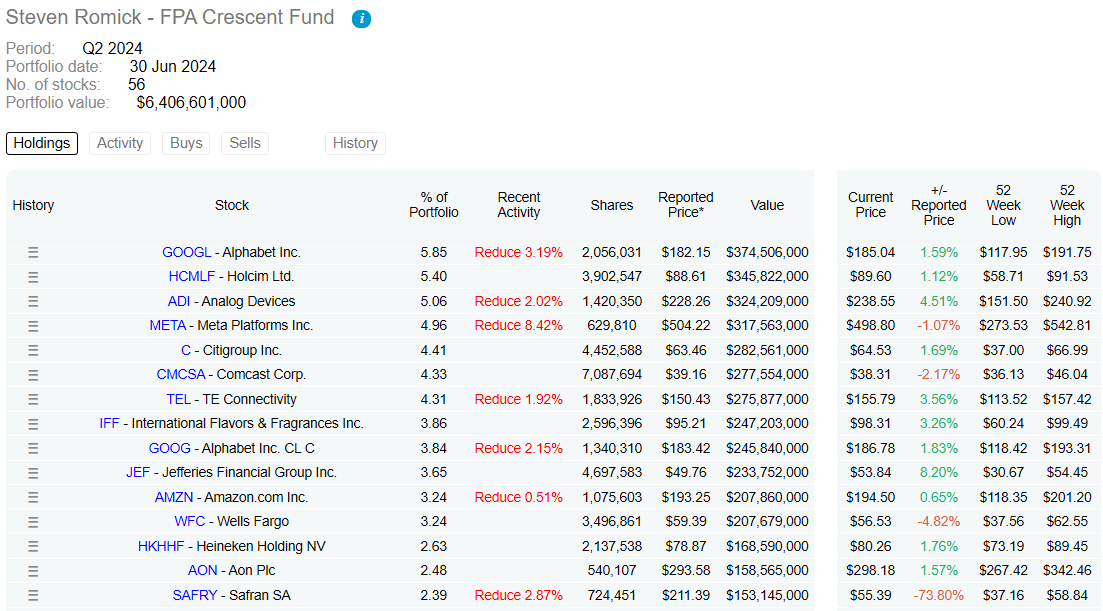Click the 52 Week High column header

click(x=1067, y=205)
